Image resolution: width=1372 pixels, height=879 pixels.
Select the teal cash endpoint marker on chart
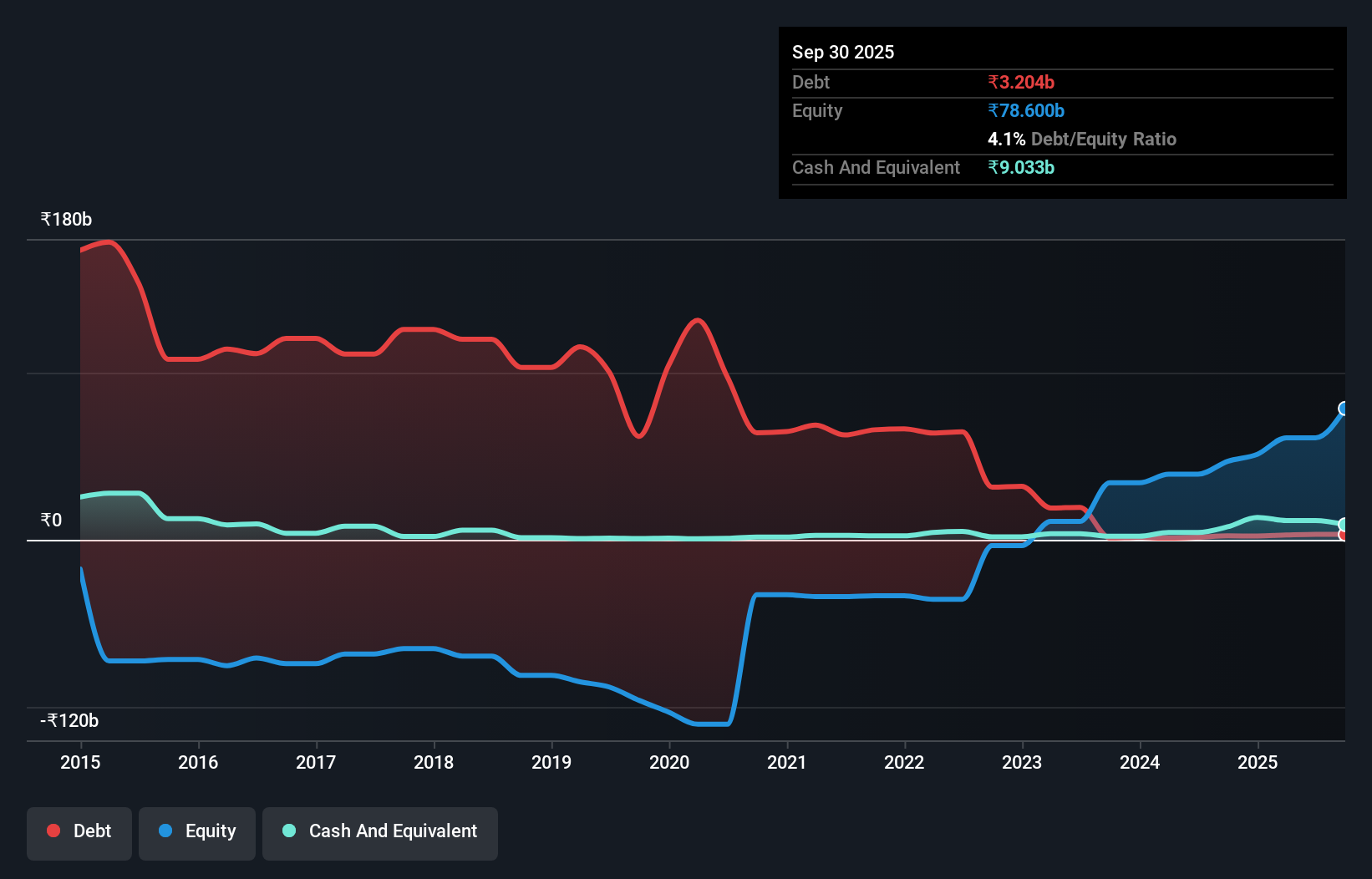point(1343,526)
